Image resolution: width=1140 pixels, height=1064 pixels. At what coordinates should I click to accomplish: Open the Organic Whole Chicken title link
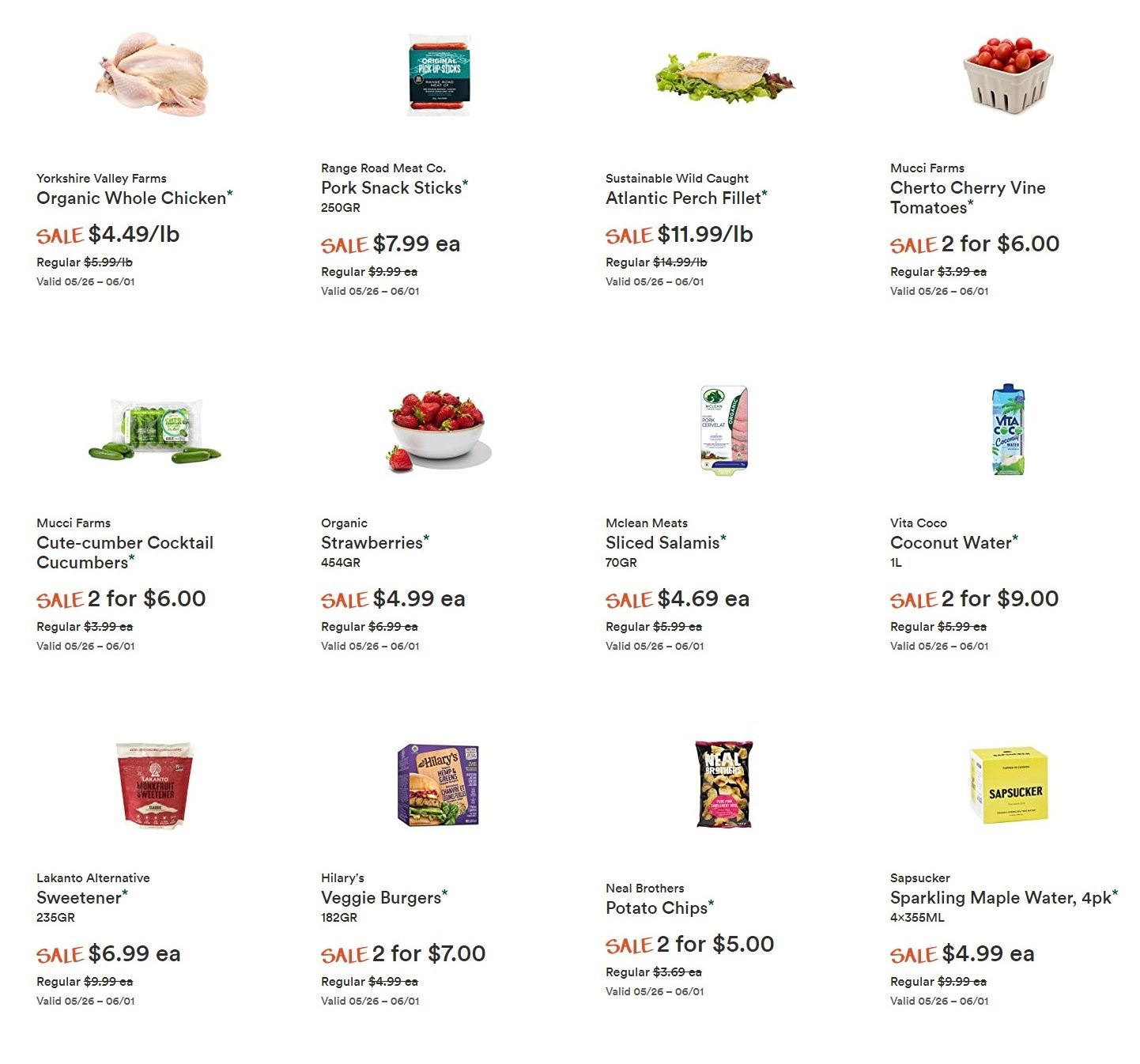131,198
